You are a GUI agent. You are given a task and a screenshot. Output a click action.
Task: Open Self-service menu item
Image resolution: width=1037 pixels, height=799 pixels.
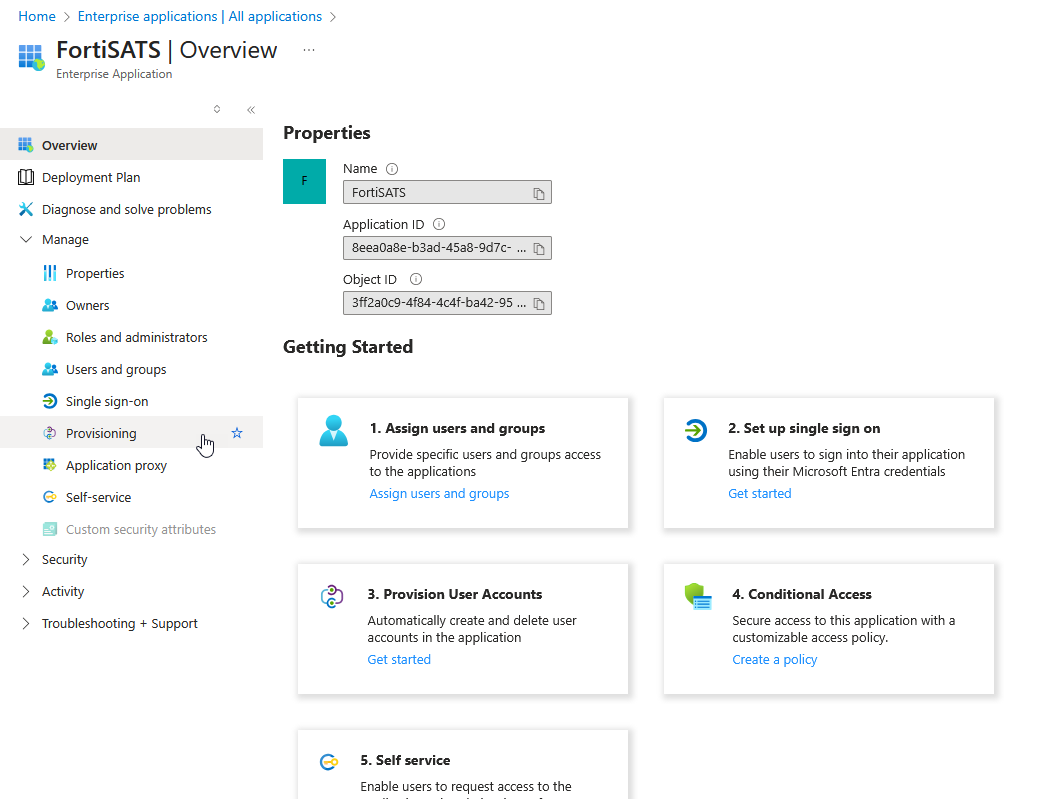click(132, 497)
